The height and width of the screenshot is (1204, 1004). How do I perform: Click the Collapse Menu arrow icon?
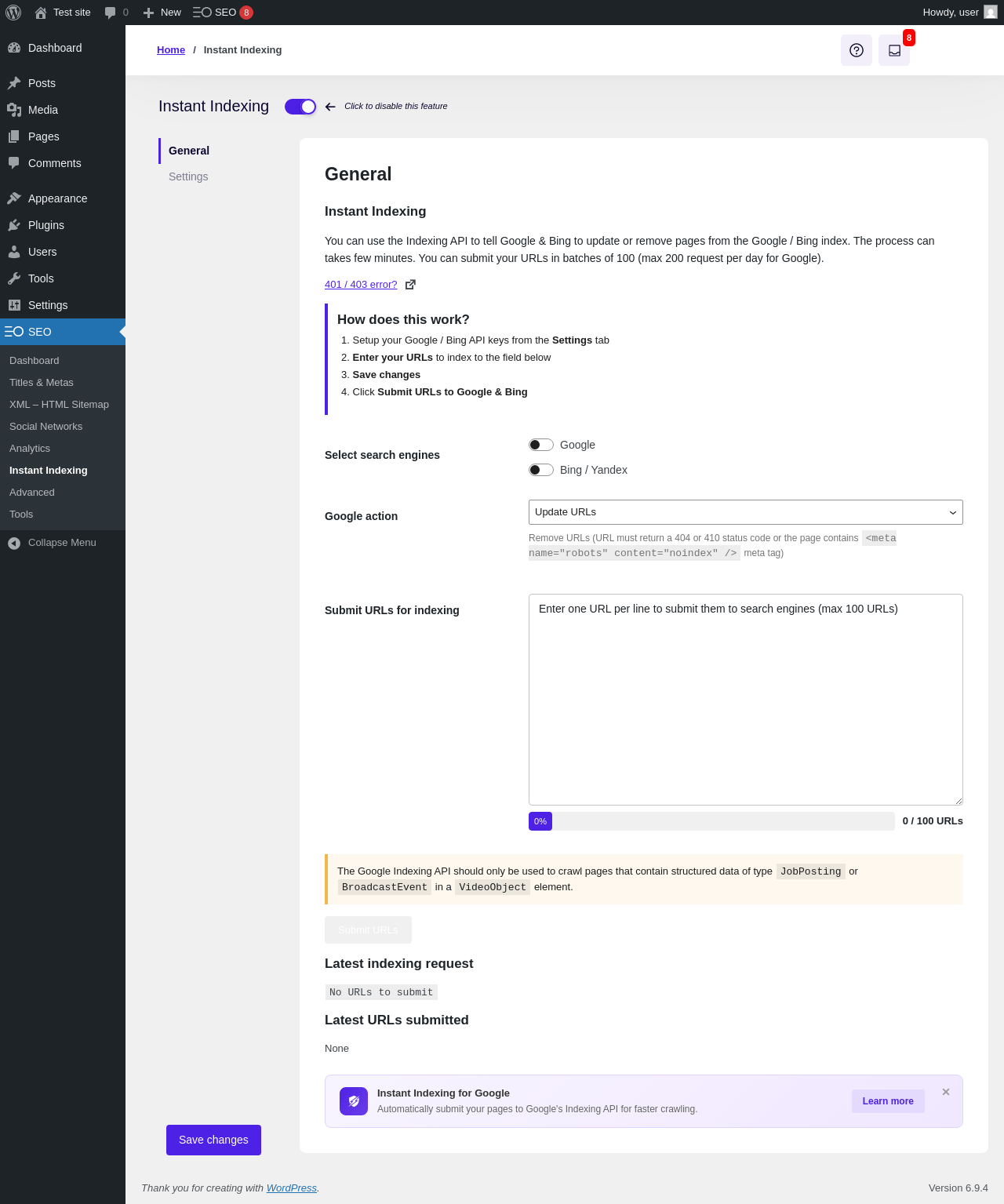14,543
